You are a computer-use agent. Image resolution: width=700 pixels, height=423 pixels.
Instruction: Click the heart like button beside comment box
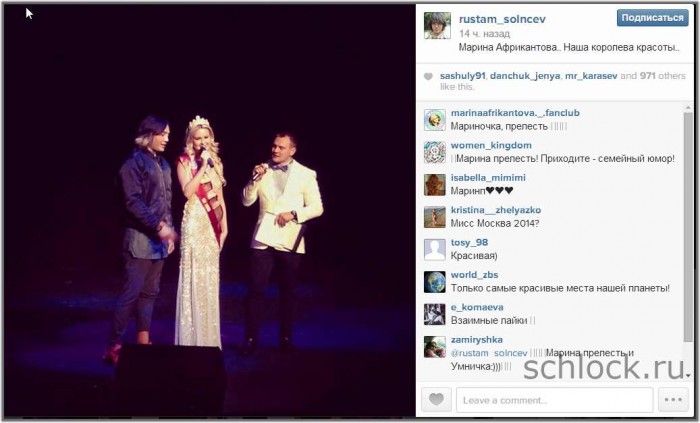coord(436,399)
